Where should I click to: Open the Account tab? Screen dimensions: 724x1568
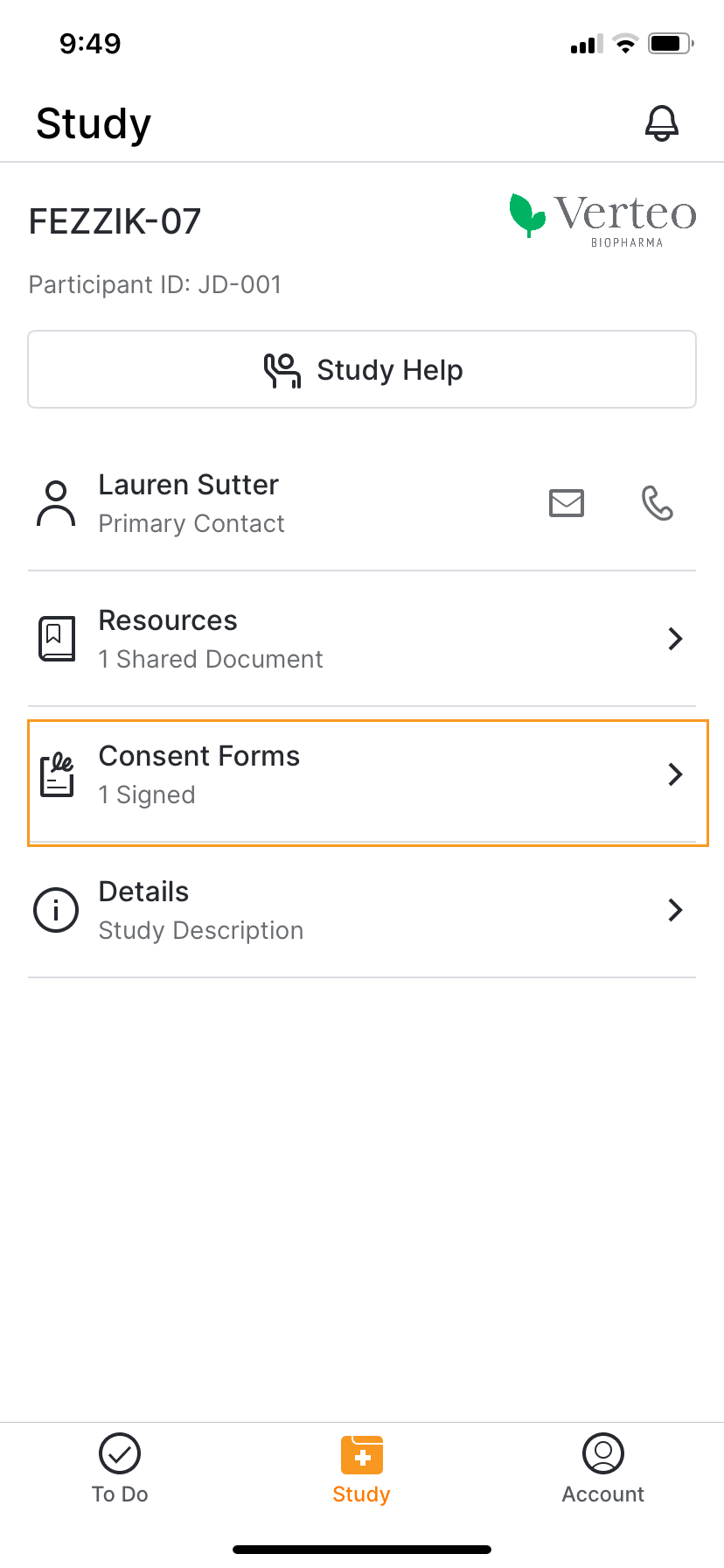click(x=603, y=1468)
